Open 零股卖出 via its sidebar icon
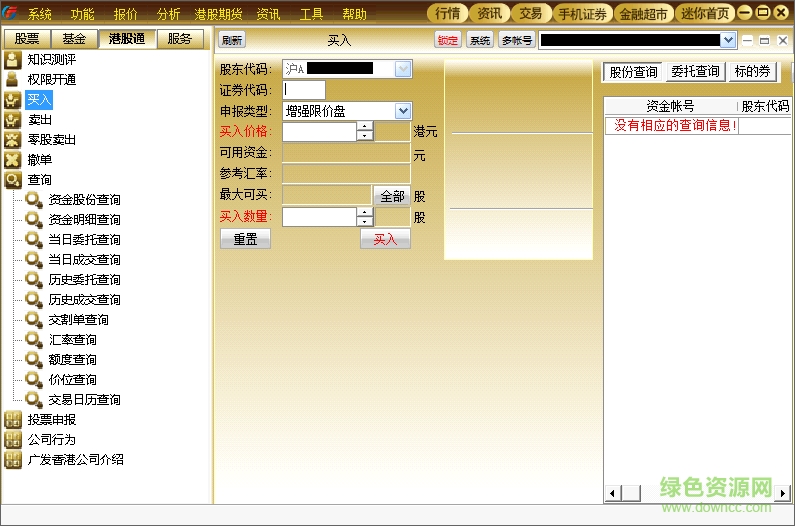Viewport: 795px width, 526px height. click(x=12, y=140)
